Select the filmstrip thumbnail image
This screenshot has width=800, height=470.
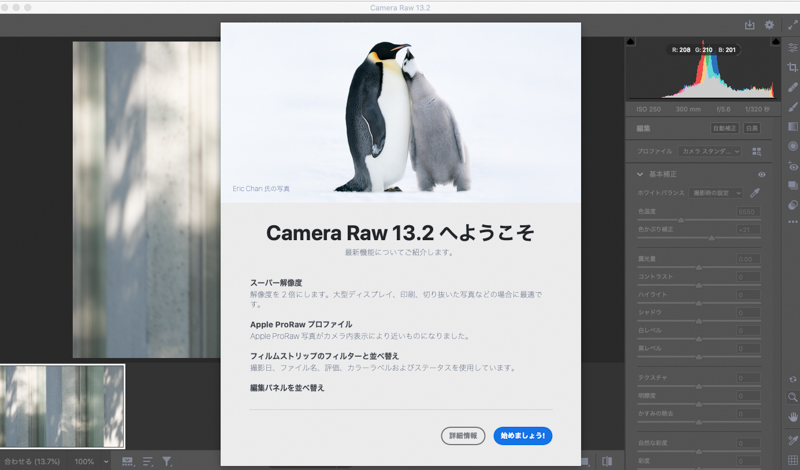[62, 406]
